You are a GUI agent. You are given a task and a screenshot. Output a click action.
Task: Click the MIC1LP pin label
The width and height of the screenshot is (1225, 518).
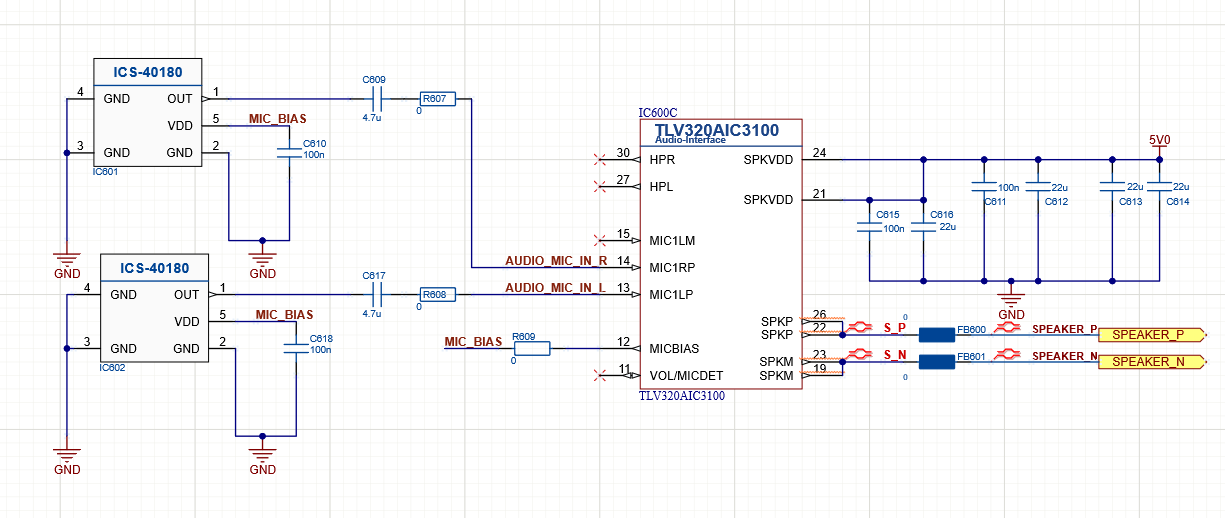[x=672, y=295]
